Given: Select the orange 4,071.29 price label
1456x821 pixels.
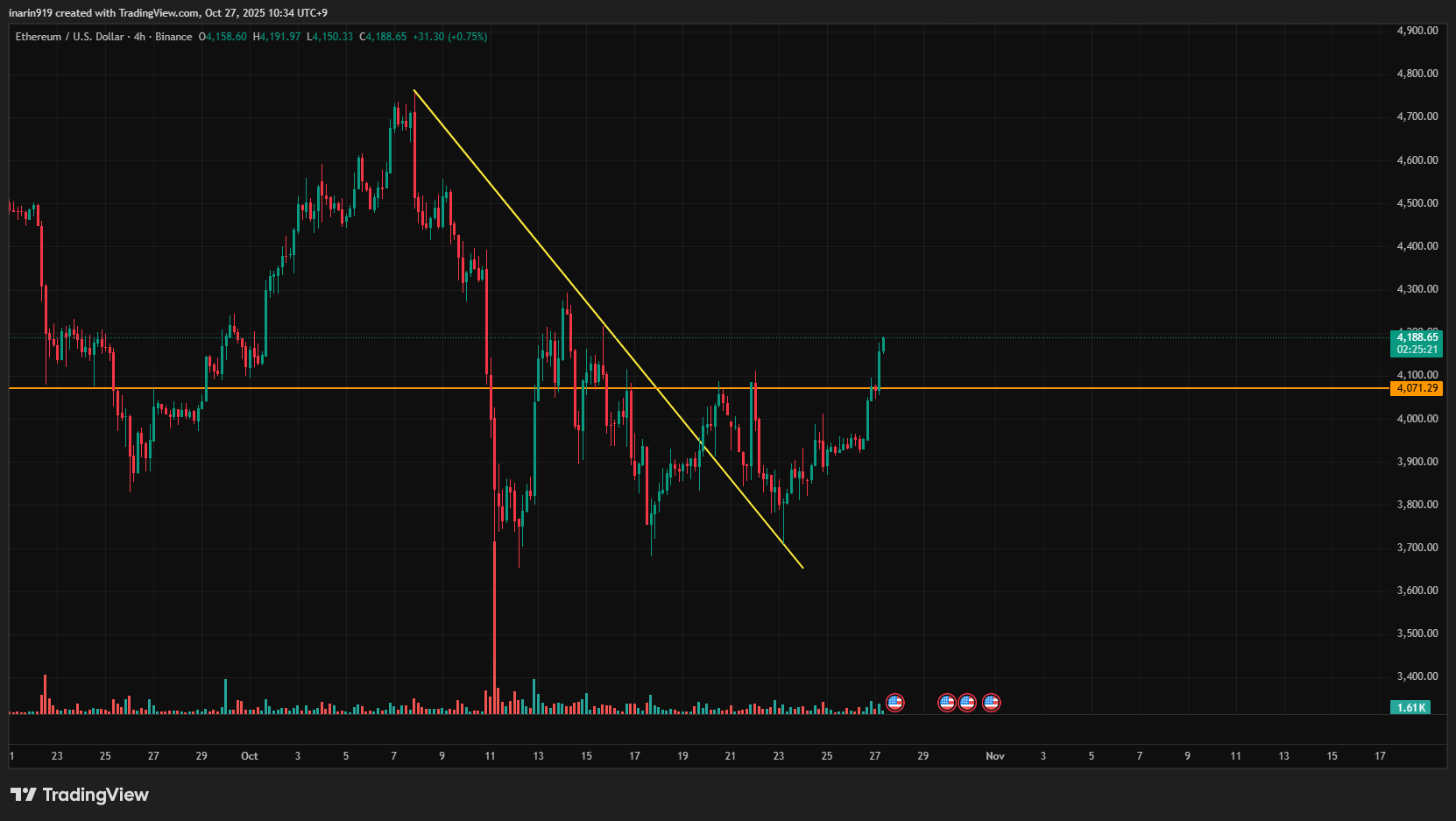Looking at the screenshot, I should click(x=1416, y=388).
